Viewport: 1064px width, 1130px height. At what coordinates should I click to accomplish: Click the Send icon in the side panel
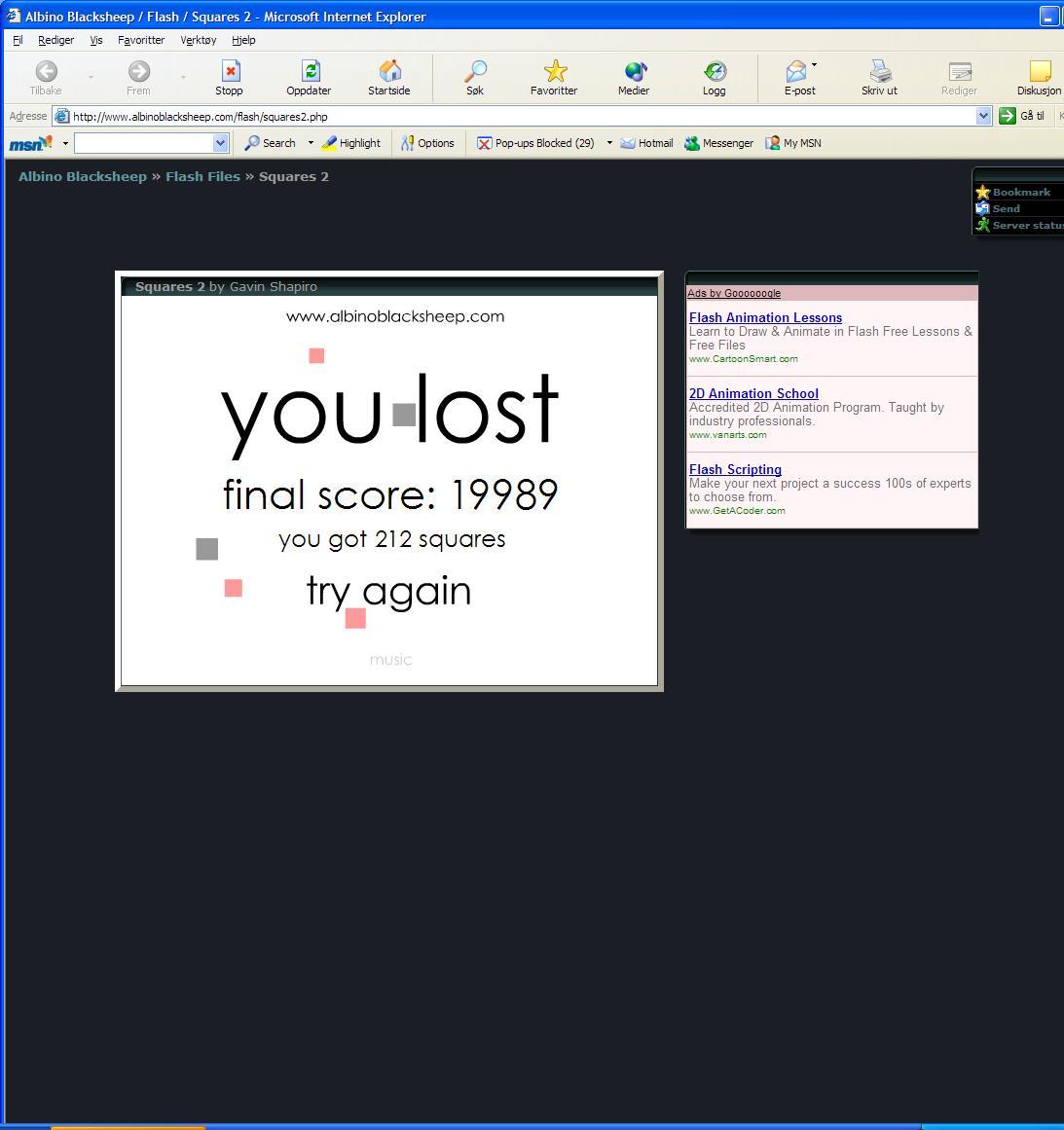982,208
